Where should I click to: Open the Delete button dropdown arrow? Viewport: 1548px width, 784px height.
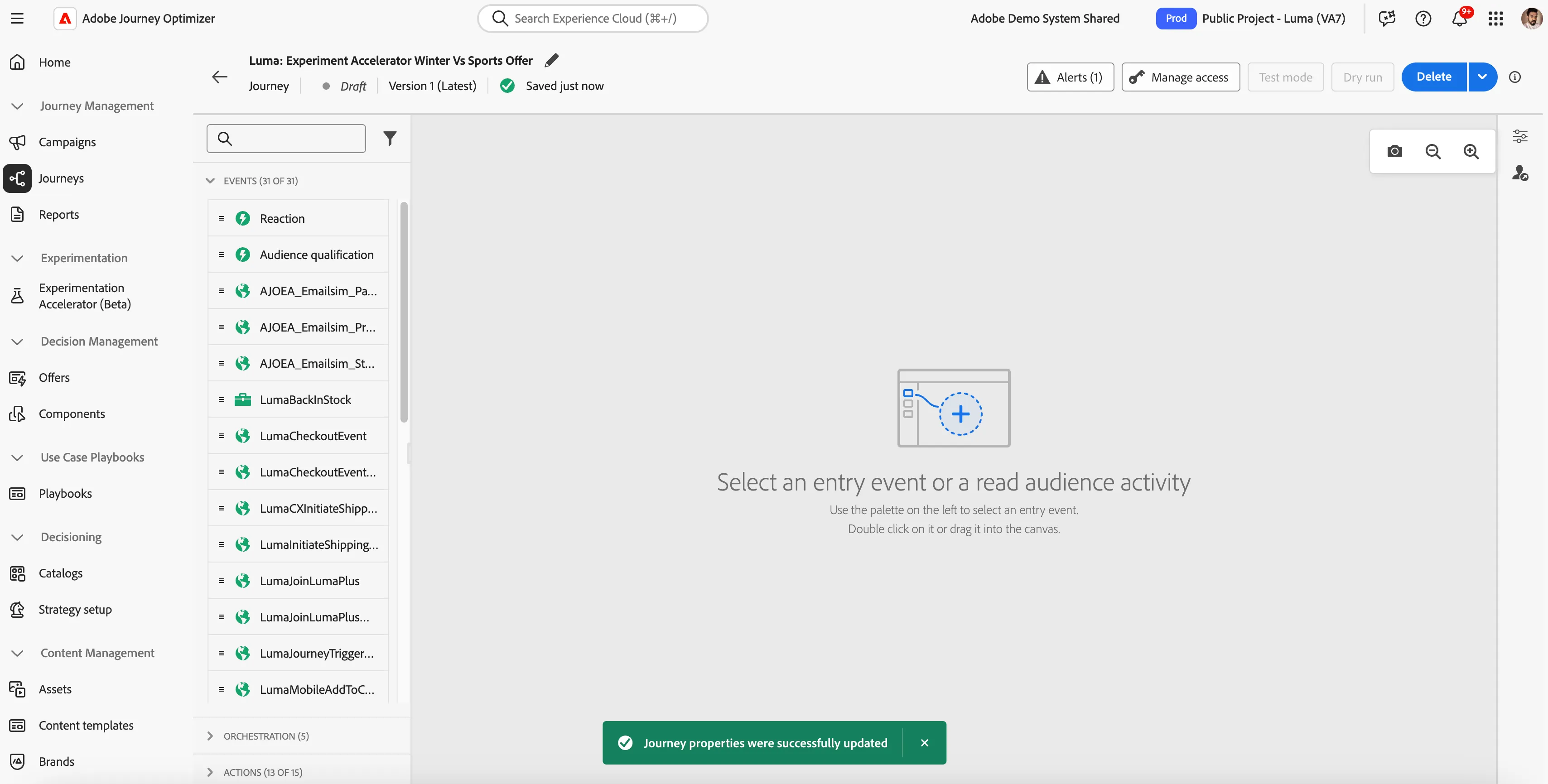pyautogui.click(x=1482, y=77)
